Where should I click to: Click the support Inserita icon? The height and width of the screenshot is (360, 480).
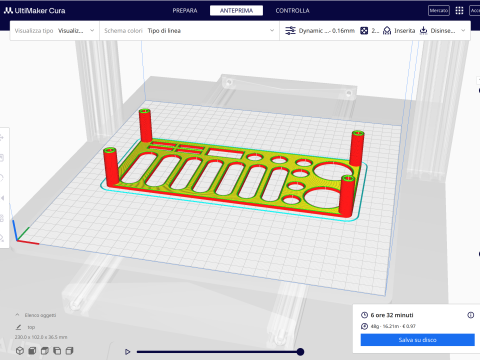[x=387, y=31]
